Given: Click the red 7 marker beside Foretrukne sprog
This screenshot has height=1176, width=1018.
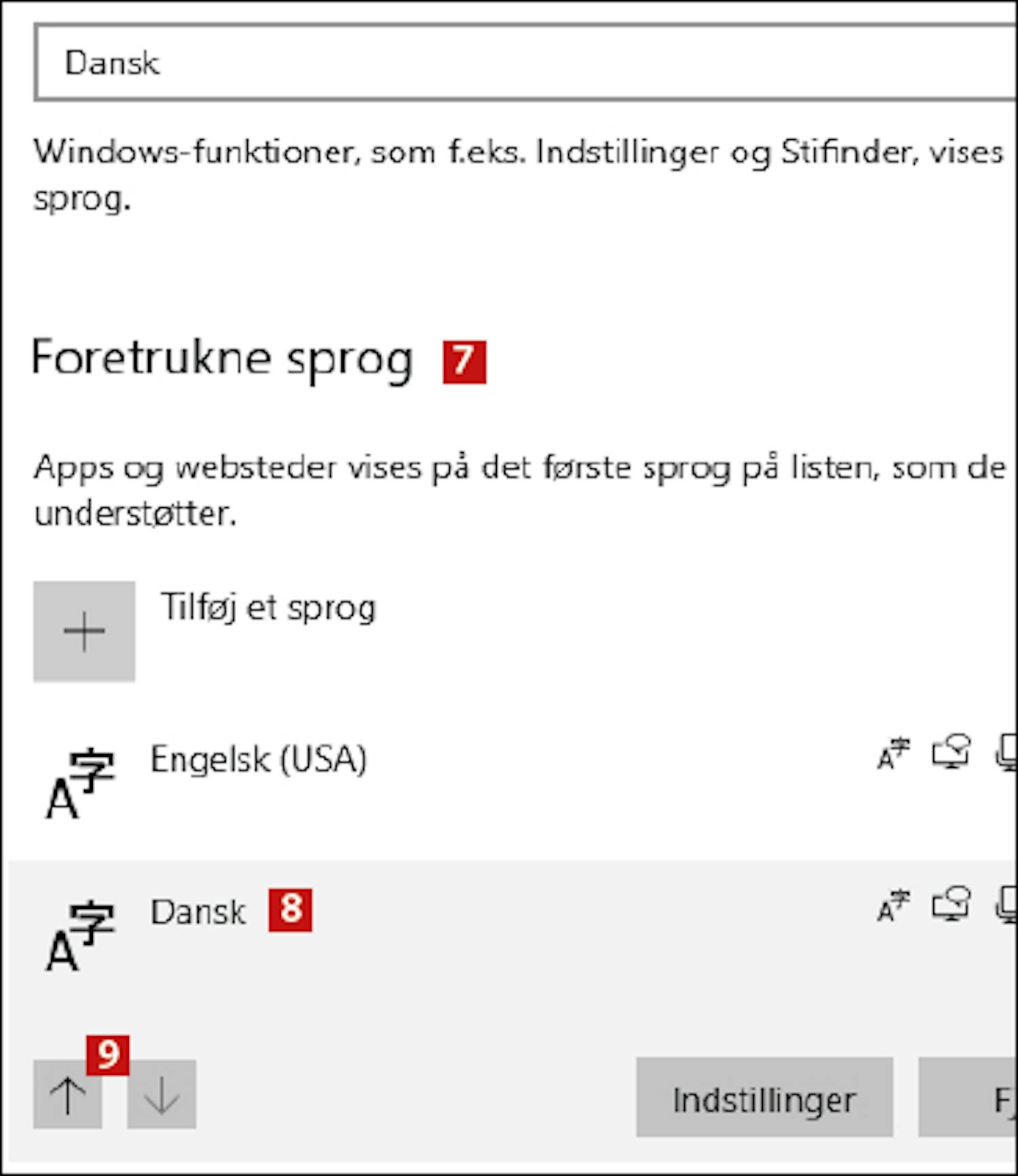Looking at the screenshot, I should 464,362.
